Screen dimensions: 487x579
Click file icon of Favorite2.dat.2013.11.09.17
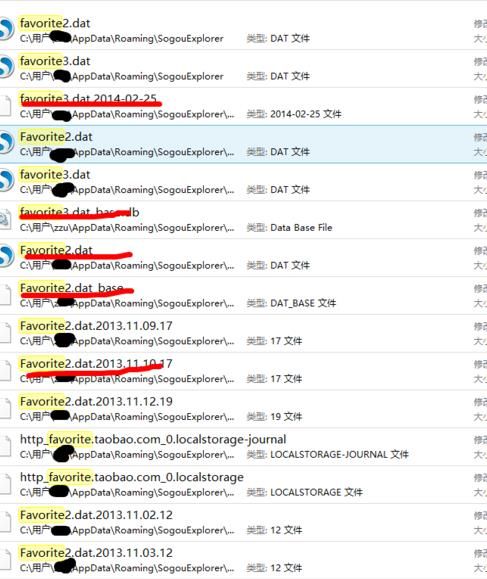(x=5, y=332)
